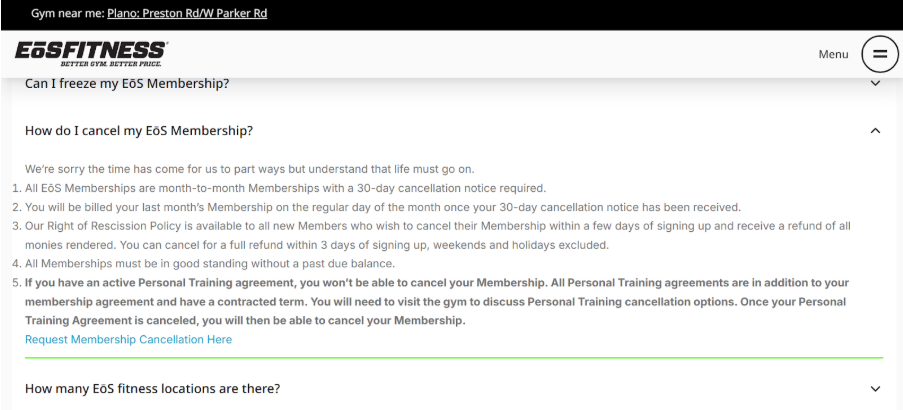903x410 pixels.
Task: Click the 'We're sorry the time has come' sentence
Action: click(x=249, y=169)
